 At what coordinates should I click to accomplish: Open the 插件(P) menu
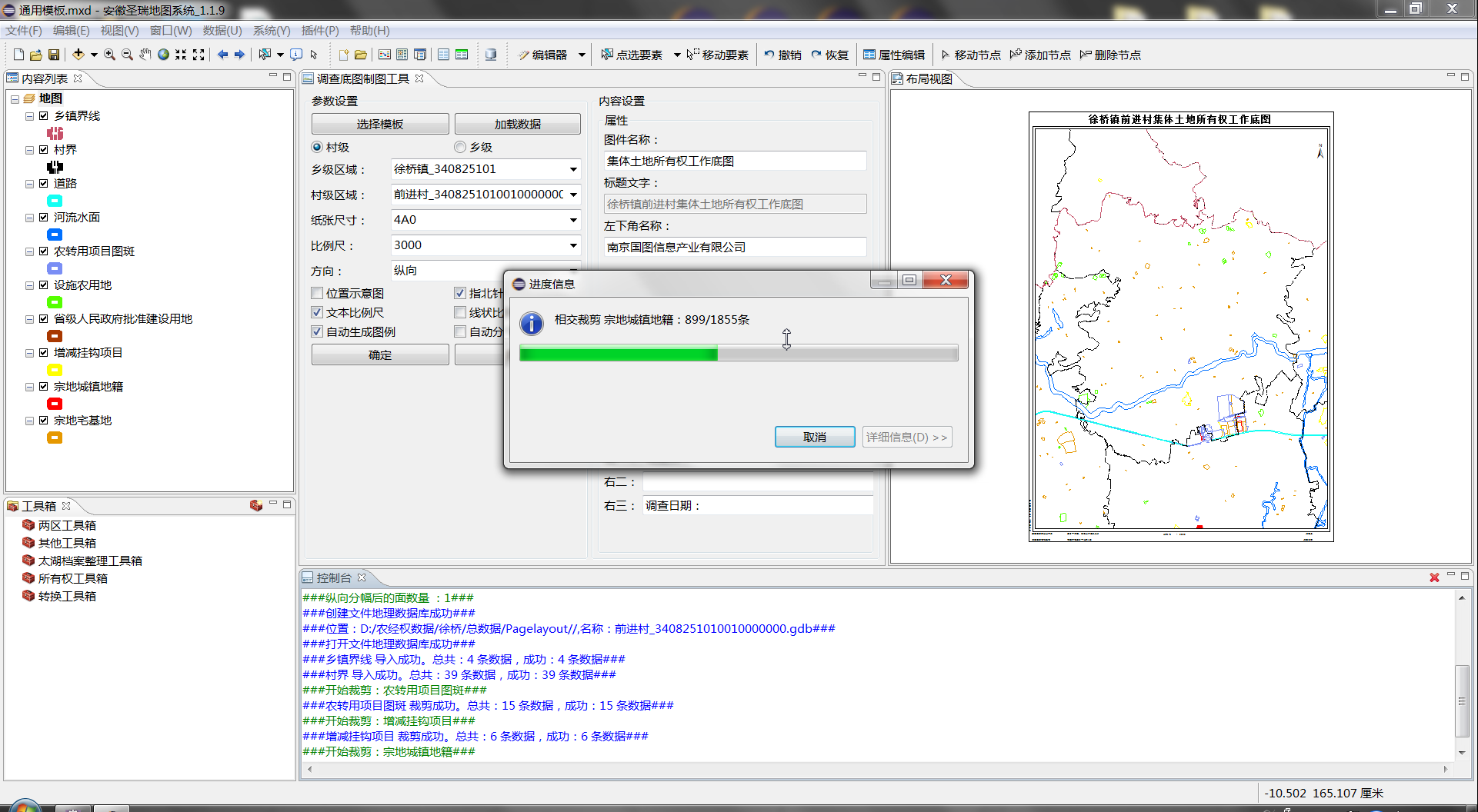(321, 31)
